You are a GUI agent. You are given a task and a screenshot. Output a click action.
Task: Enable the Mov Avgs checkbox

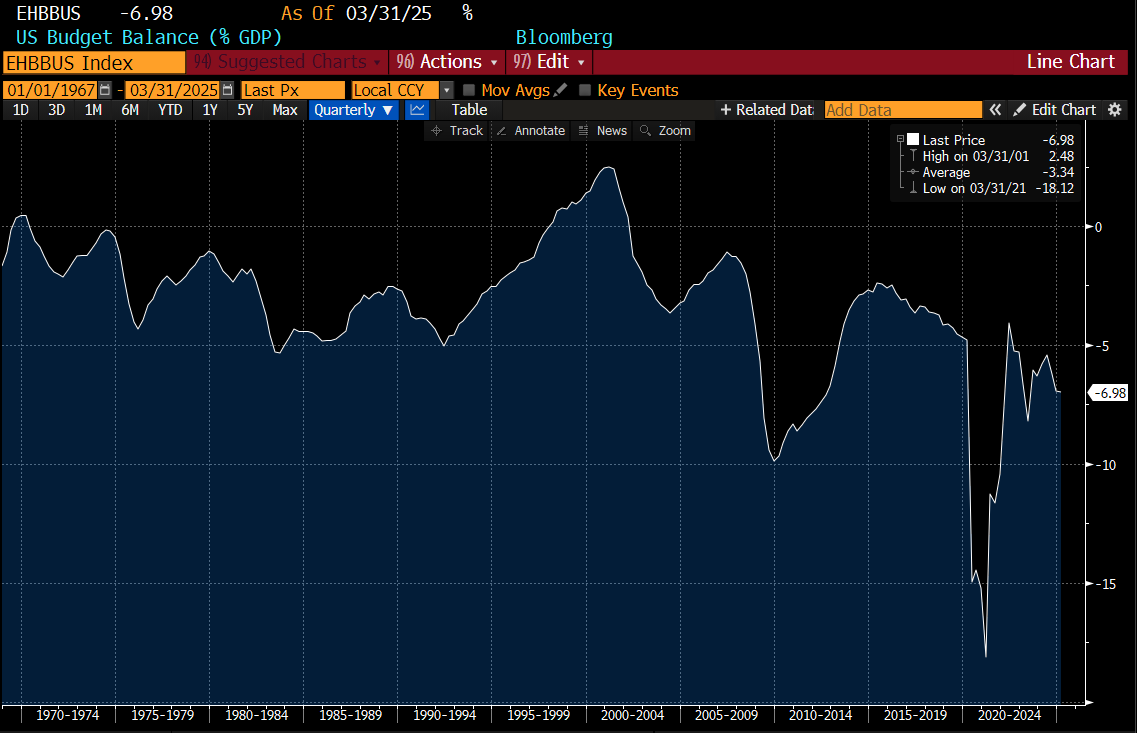pyautogui.click(x=468, y=90)
